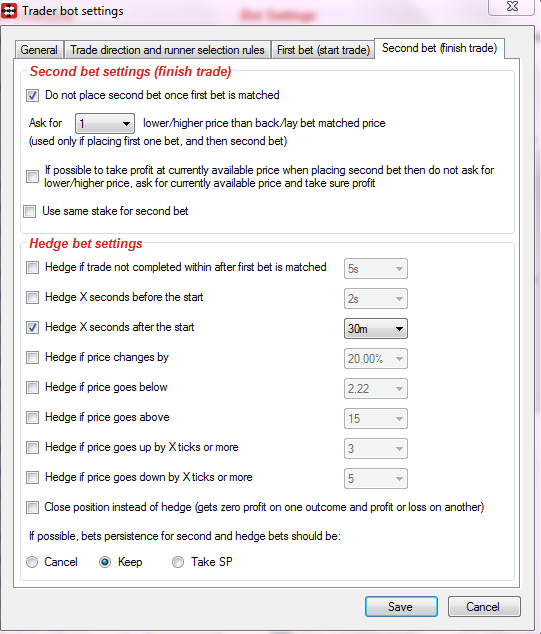This screenshot has width=541, height=634.
Task: Click the Save button
Action: tap(401, 607)
